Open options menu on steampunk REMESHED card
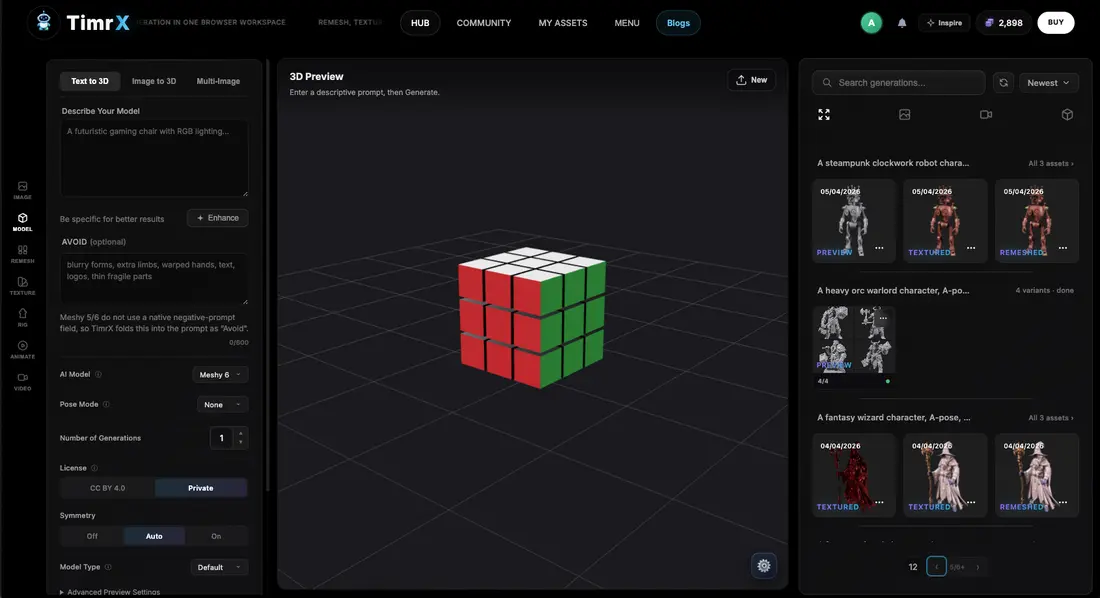Viewport: 1100px width, 598px height. coord(1063,248)
